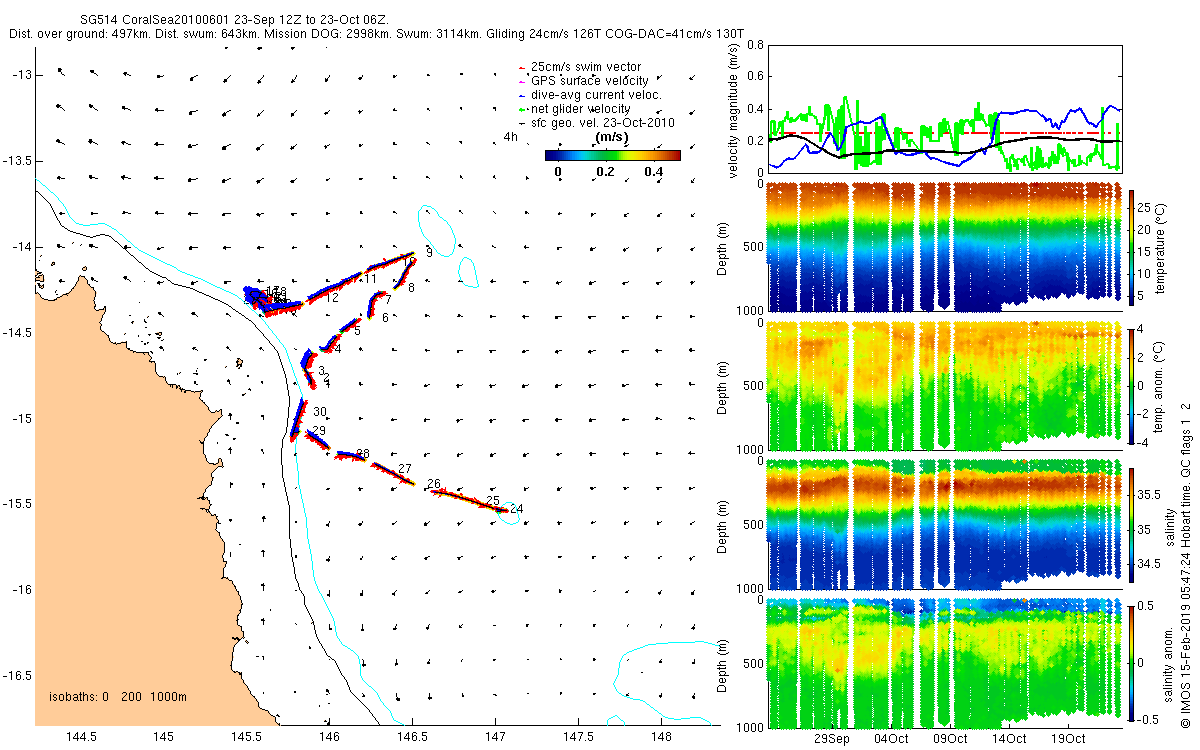The image size is (1200, 750).
Task: Select GPS surface velocity legend label
Action: (582, 80)
